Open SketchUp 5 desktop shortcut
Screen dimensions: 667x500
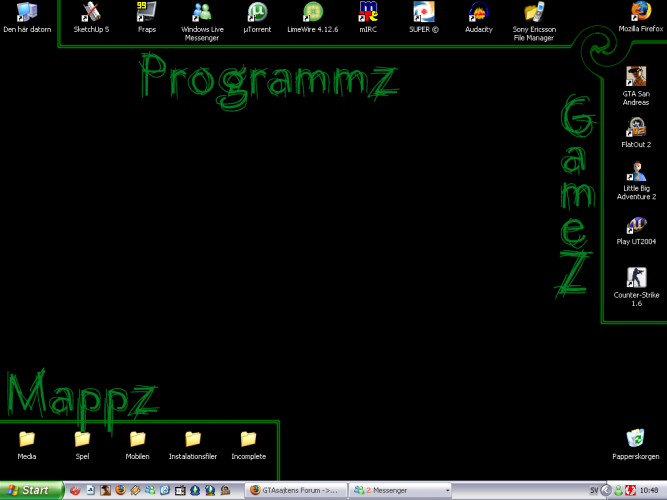(x=91, y=13)
